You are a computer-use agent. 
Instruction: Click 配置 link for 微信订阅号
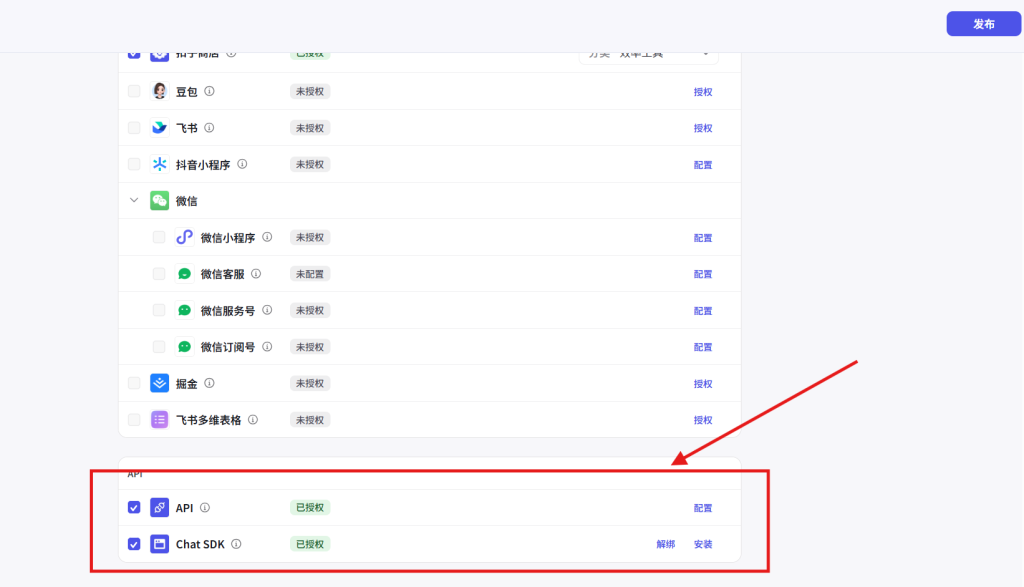click(x=703, y=347)
